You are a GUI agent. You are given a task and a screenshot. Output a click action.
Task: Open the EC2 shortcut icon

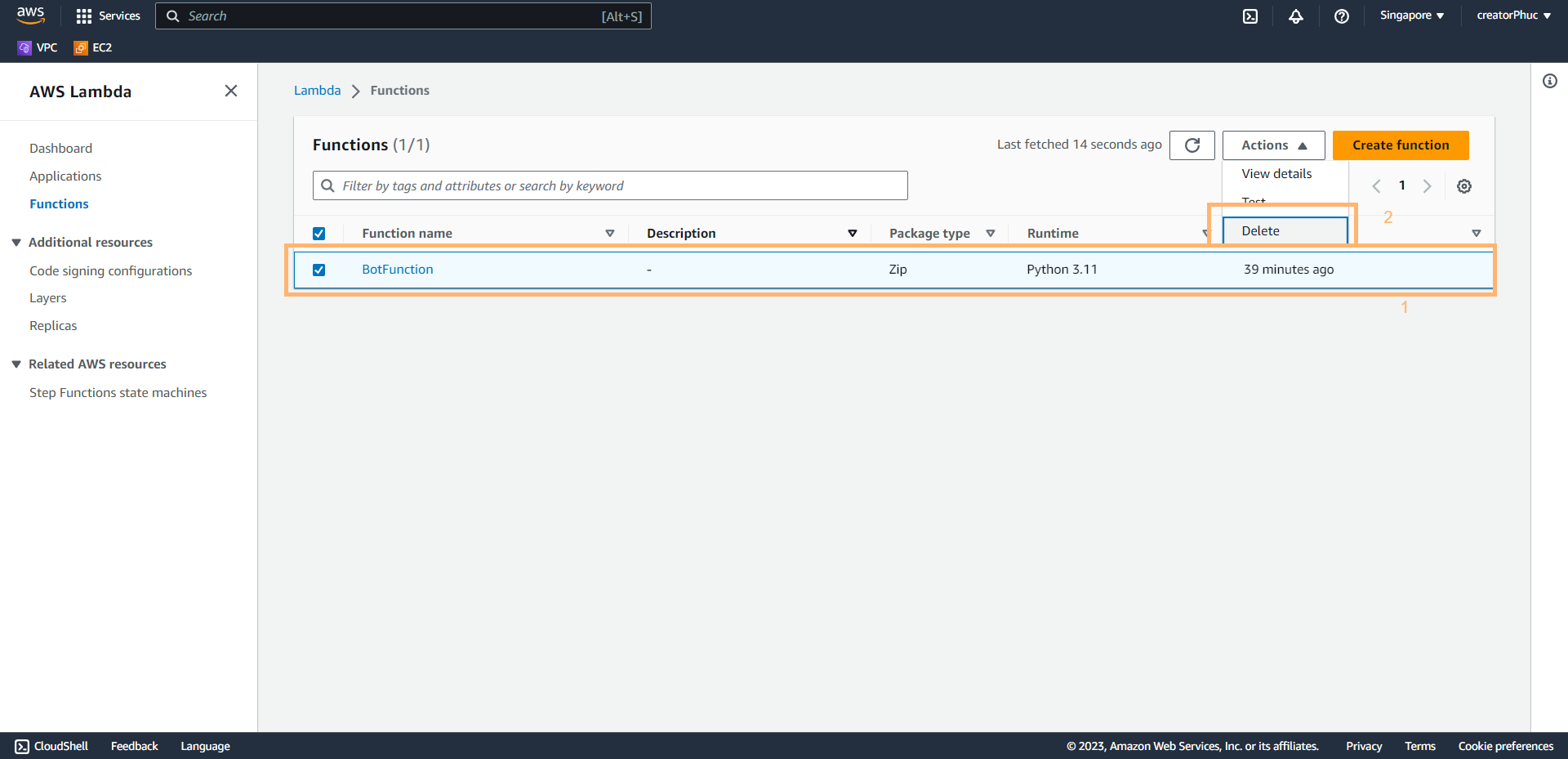pos(81,47)
